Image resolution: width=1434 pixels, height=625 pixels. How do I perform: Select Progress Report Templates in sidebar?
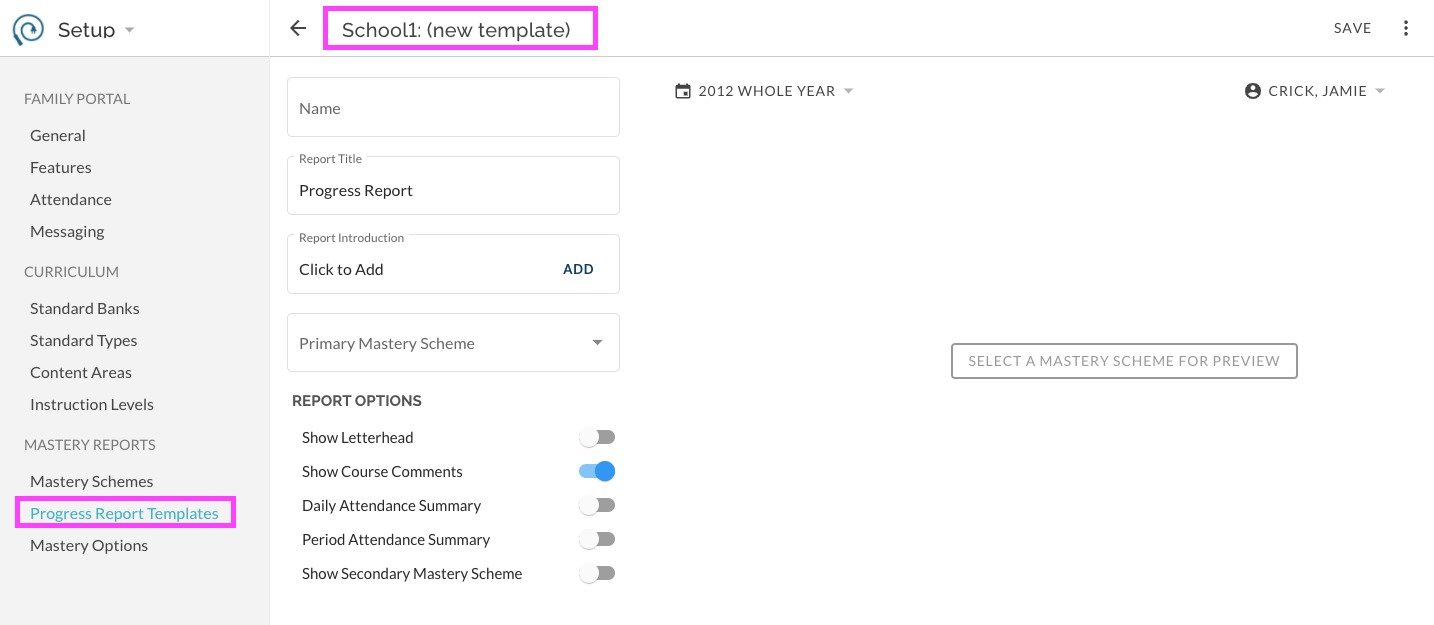pyautogui.click(x=124, y=513)
